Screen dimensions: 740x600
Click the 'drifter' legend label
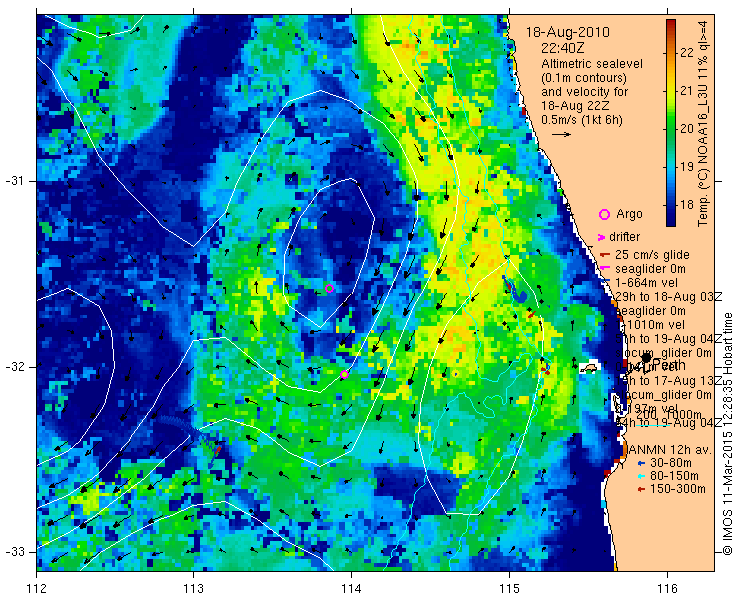pyautogui.click(x=624, y=237)
